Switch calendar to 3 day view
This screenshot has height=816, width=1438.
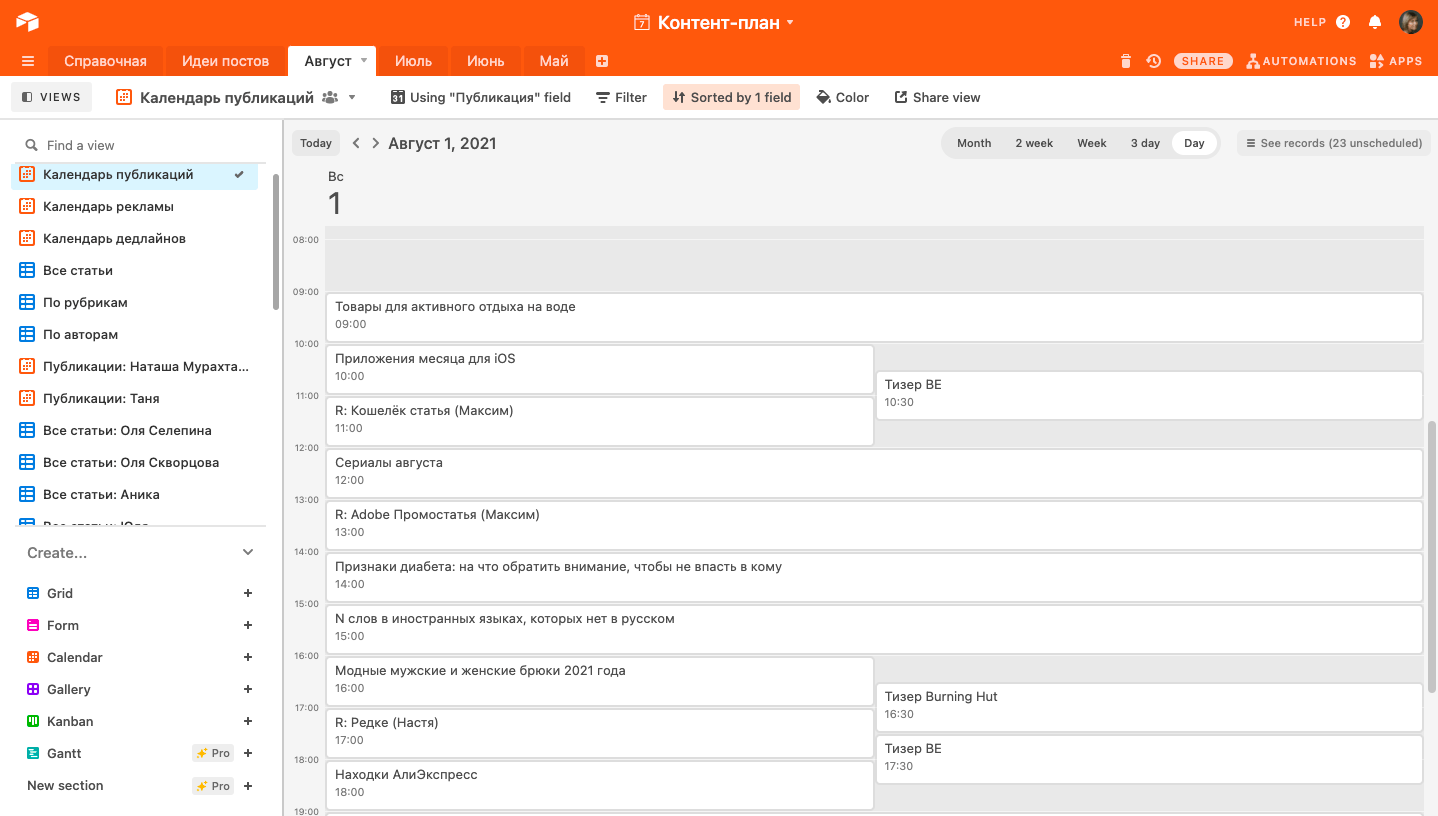click(x=1145, y=143)
